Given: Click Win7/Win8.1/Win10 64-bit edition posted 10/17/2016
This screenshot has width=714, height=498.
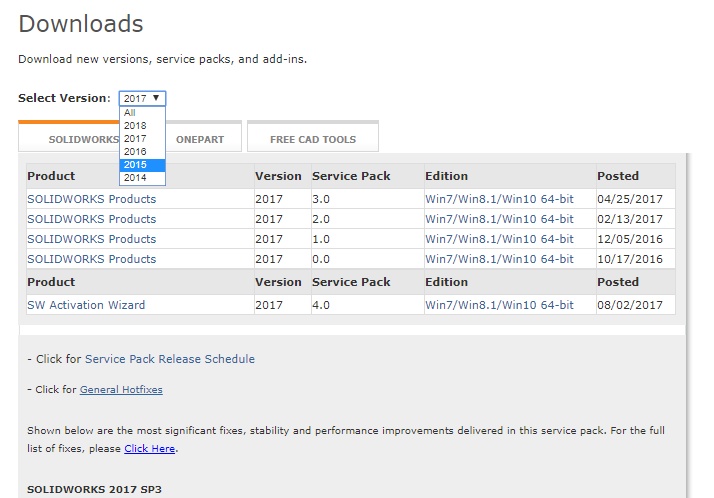Looking at the screenshot, I should point(499,259).
